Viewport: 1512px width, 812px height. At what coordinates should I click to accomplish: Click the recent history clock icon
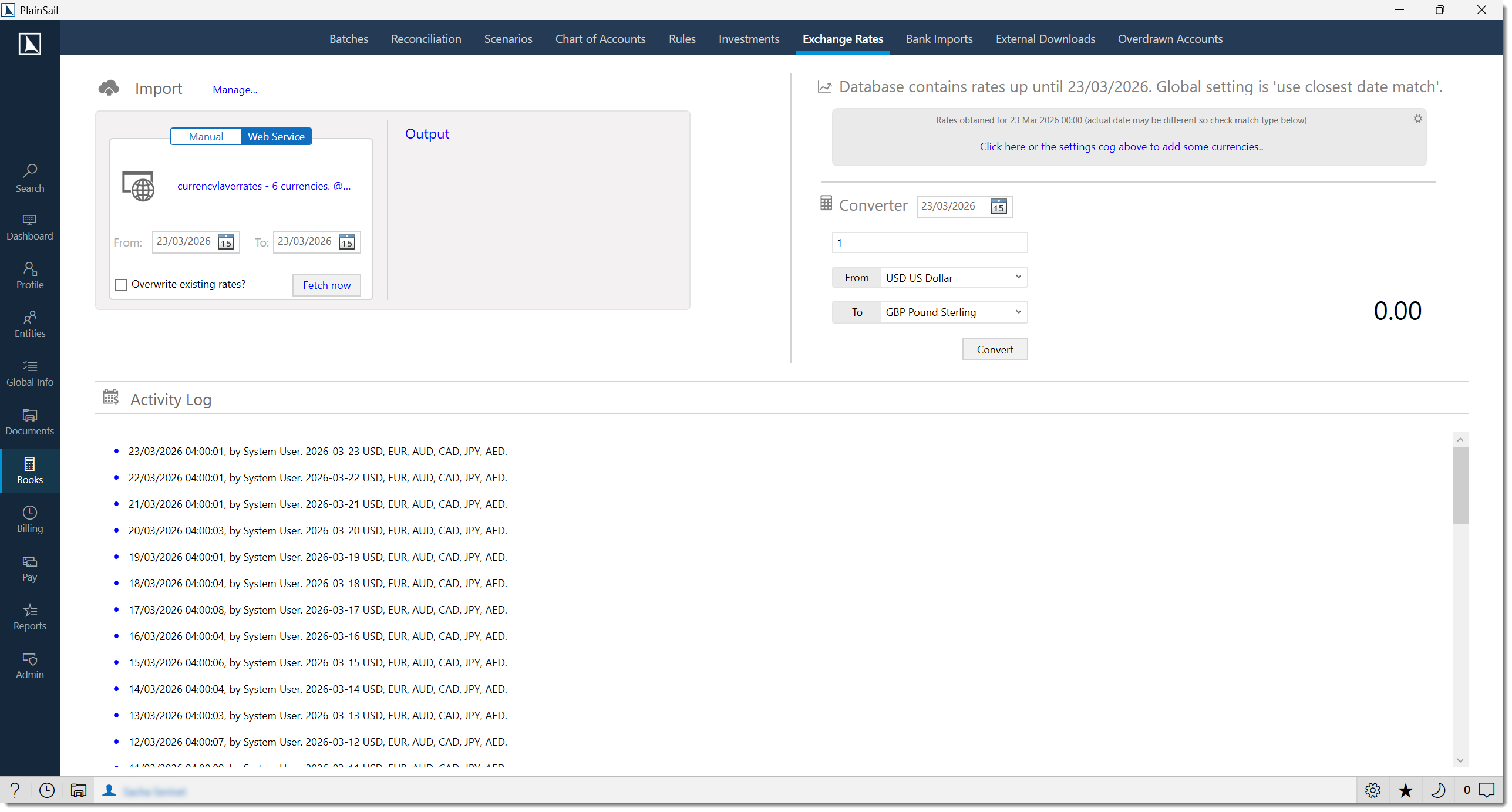pos(47,790)
